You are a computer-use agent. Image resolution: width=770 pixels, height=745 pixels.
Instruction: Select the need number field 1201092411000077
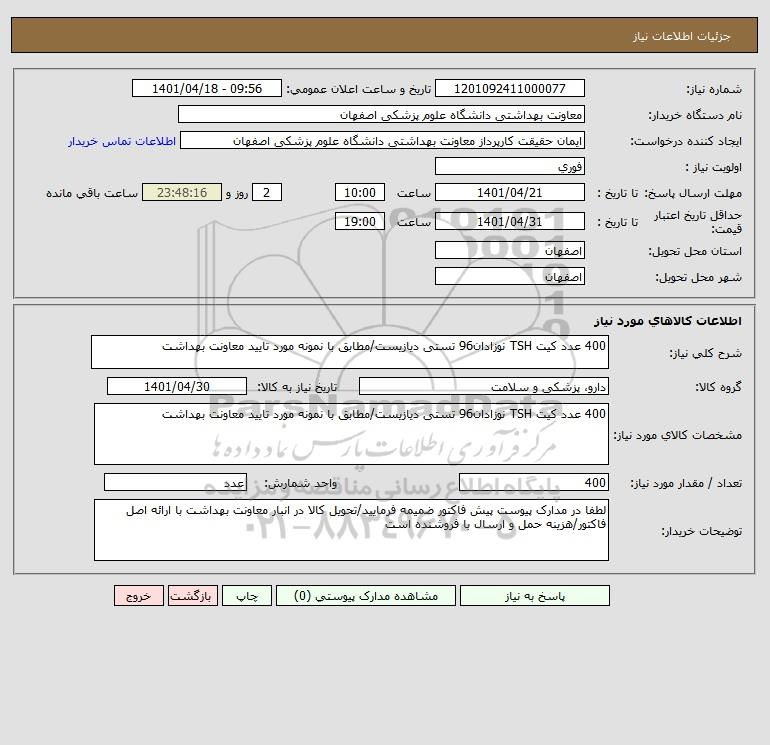point(510,88)
